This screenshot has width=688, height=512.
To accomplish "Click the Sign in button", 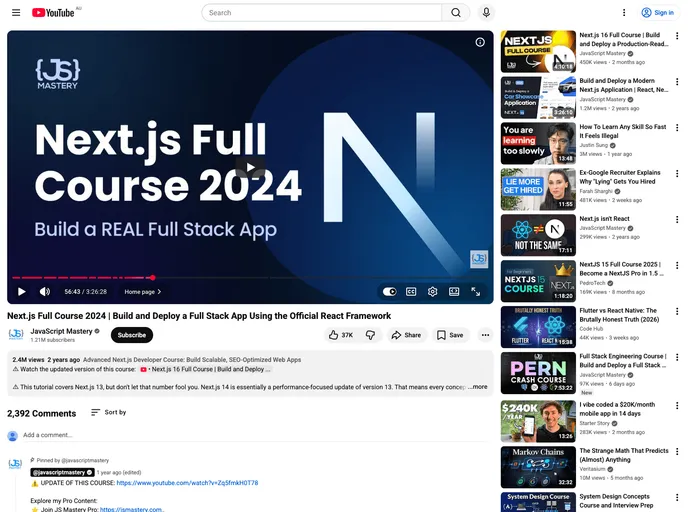I will tap(658, 13).
